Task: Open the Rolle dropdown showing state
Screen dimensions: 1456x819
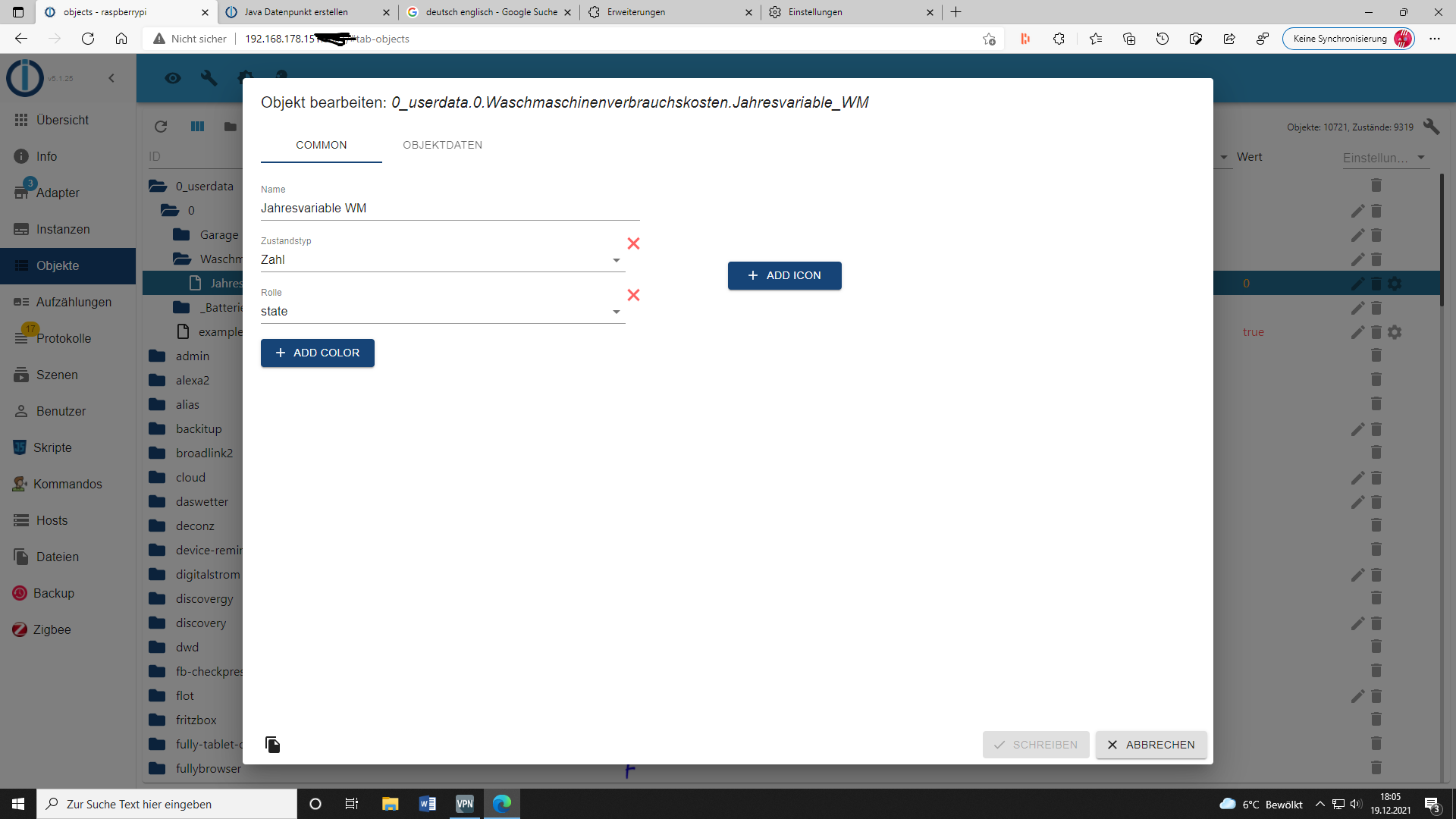Action: [x=441, y=312]
